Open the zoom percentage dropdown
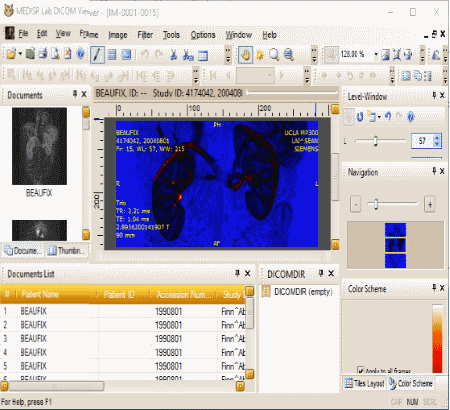 (376, 54)
